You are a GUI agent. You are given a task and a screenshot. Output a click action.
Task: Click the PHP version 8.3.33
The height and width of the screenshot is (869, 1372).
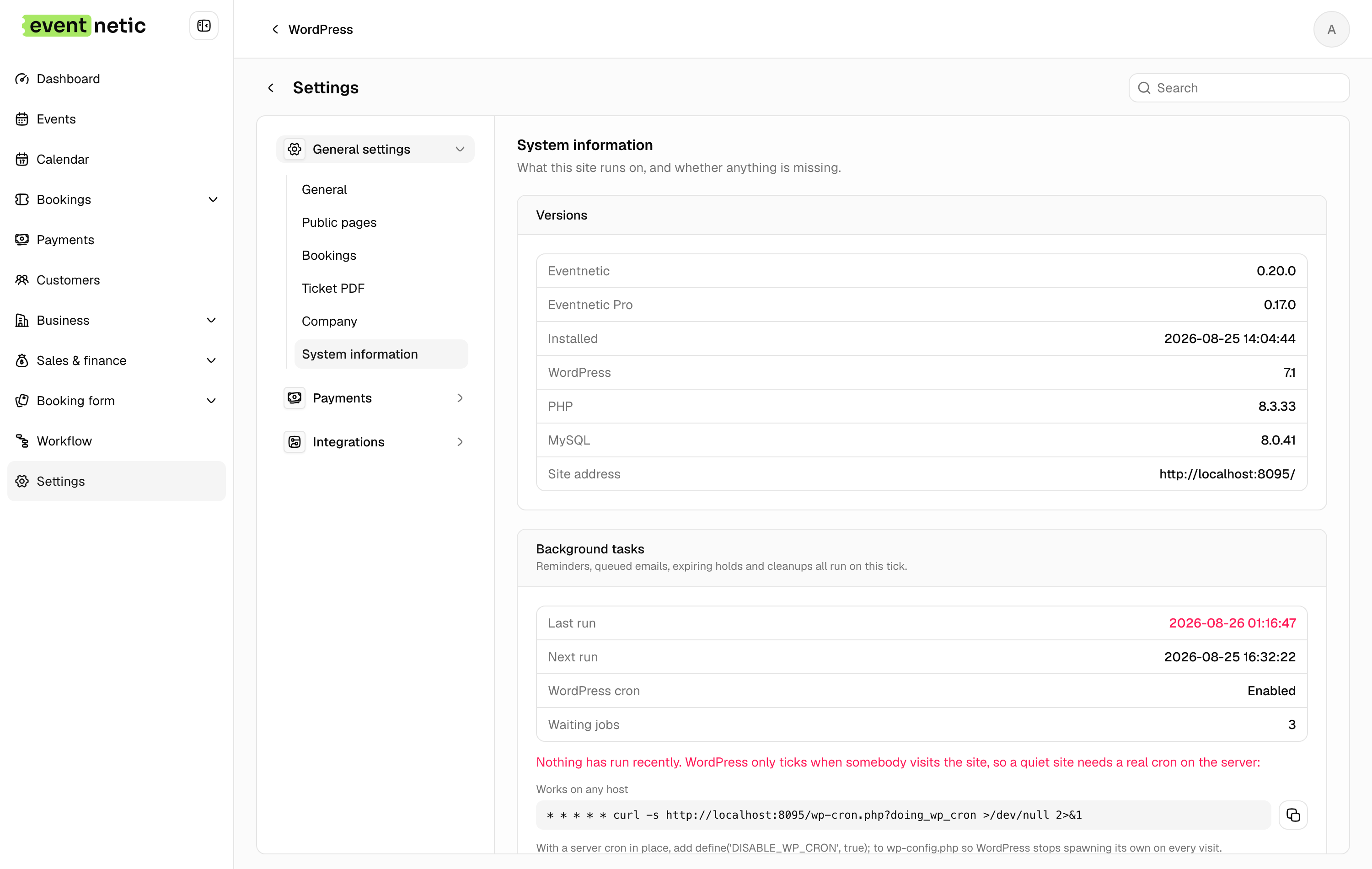(x=1277, y=406)
